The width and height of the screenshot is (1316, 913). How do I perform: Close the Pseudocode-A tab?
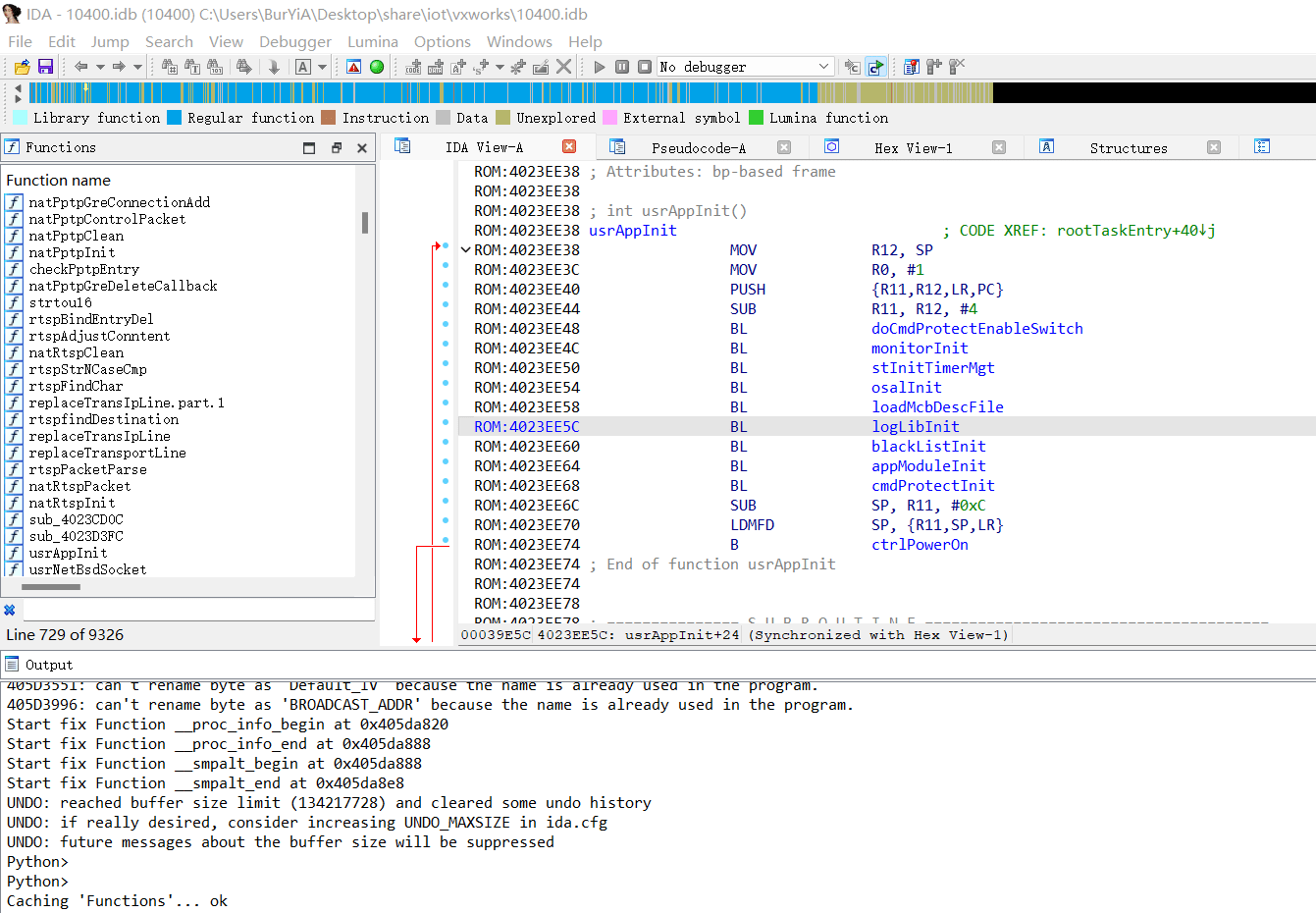[784, 147]
